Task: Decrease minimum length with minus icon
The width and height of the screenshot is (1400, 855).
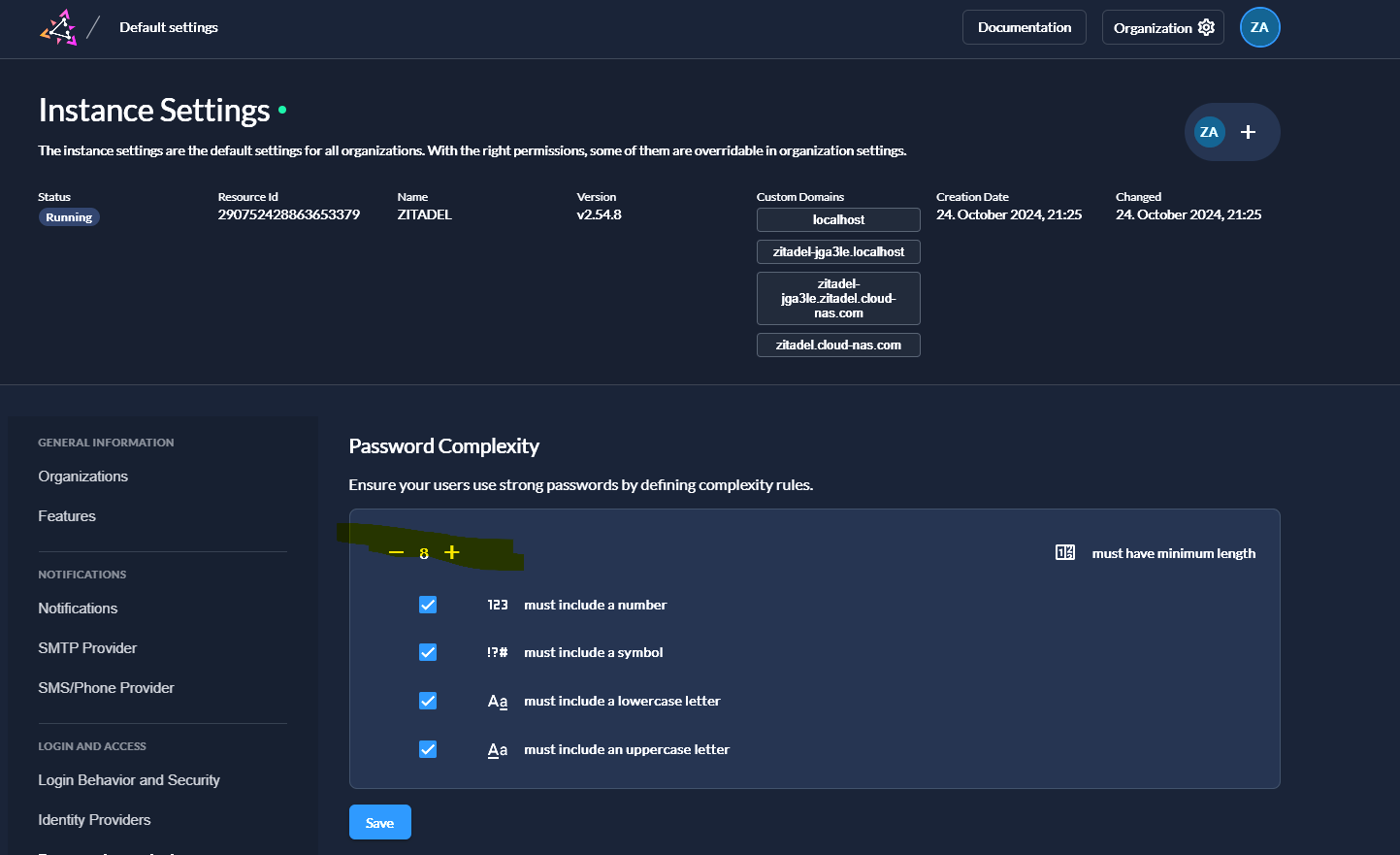Action: [396, 552]
